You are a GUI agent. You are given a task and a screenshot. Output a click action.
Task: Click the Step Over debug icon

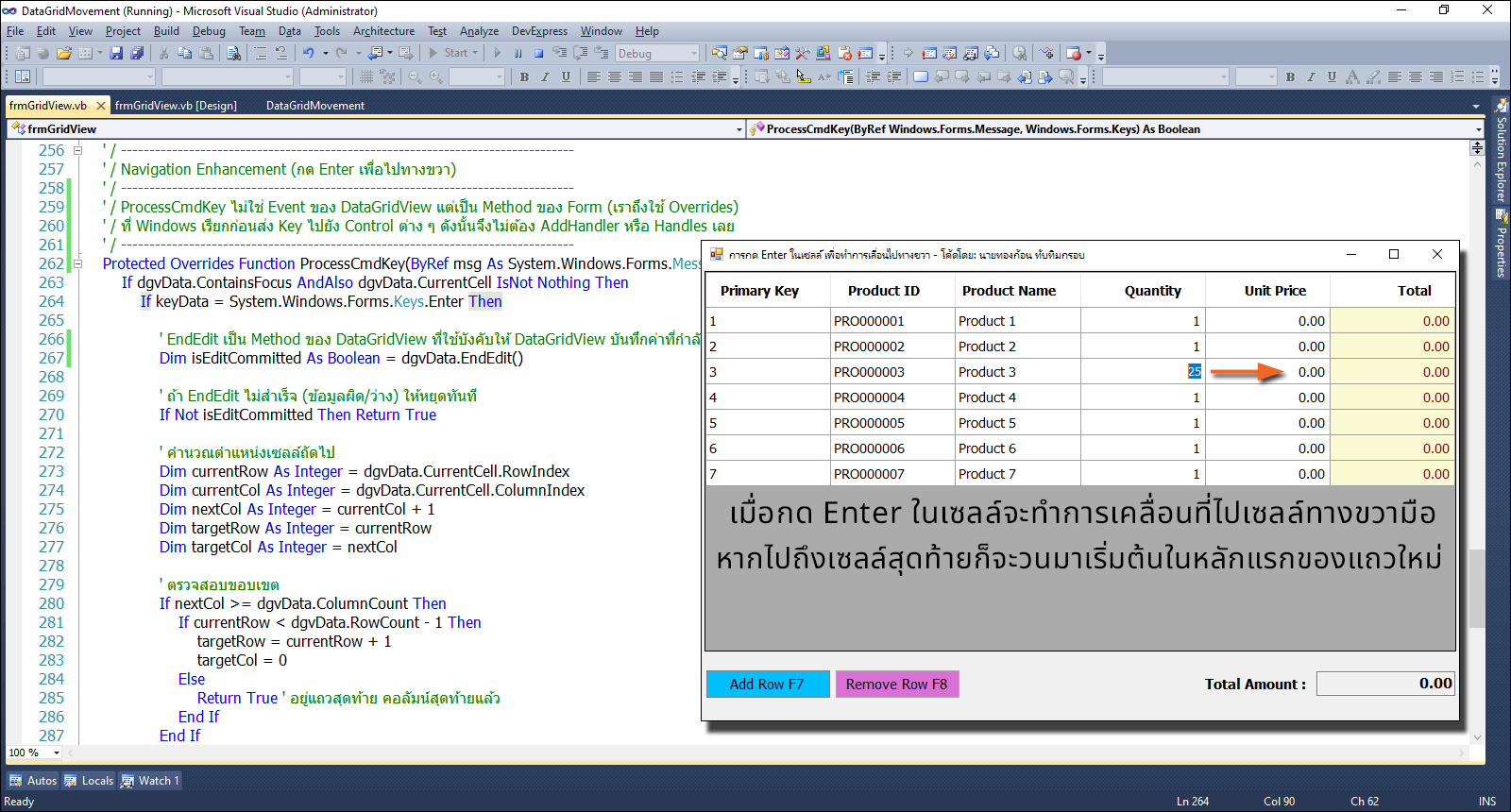[581, 53]
